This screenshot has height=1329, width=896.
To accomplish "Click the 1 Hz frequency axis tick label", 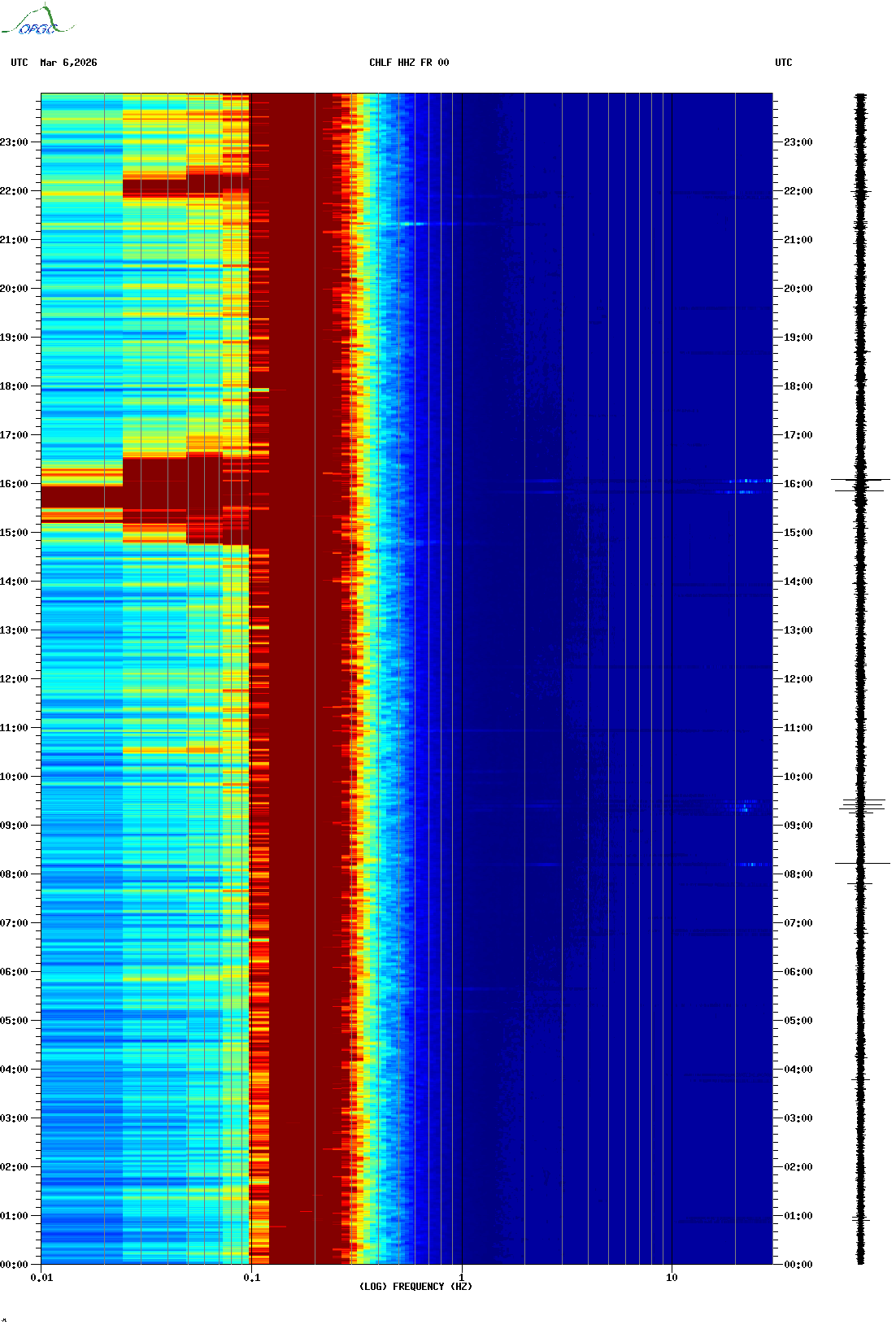I will (462, 1277).
